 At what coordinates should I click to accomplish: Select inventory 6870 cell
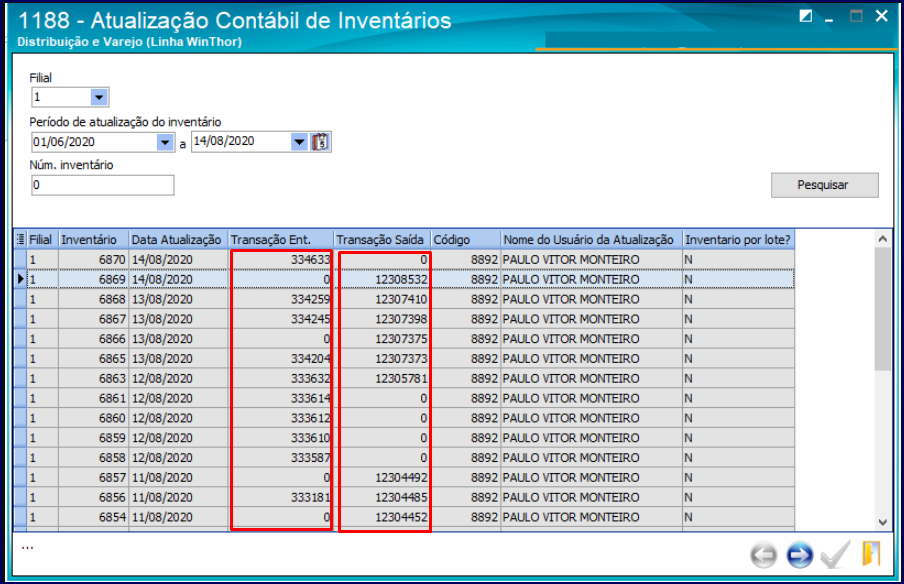click(93, 260)
